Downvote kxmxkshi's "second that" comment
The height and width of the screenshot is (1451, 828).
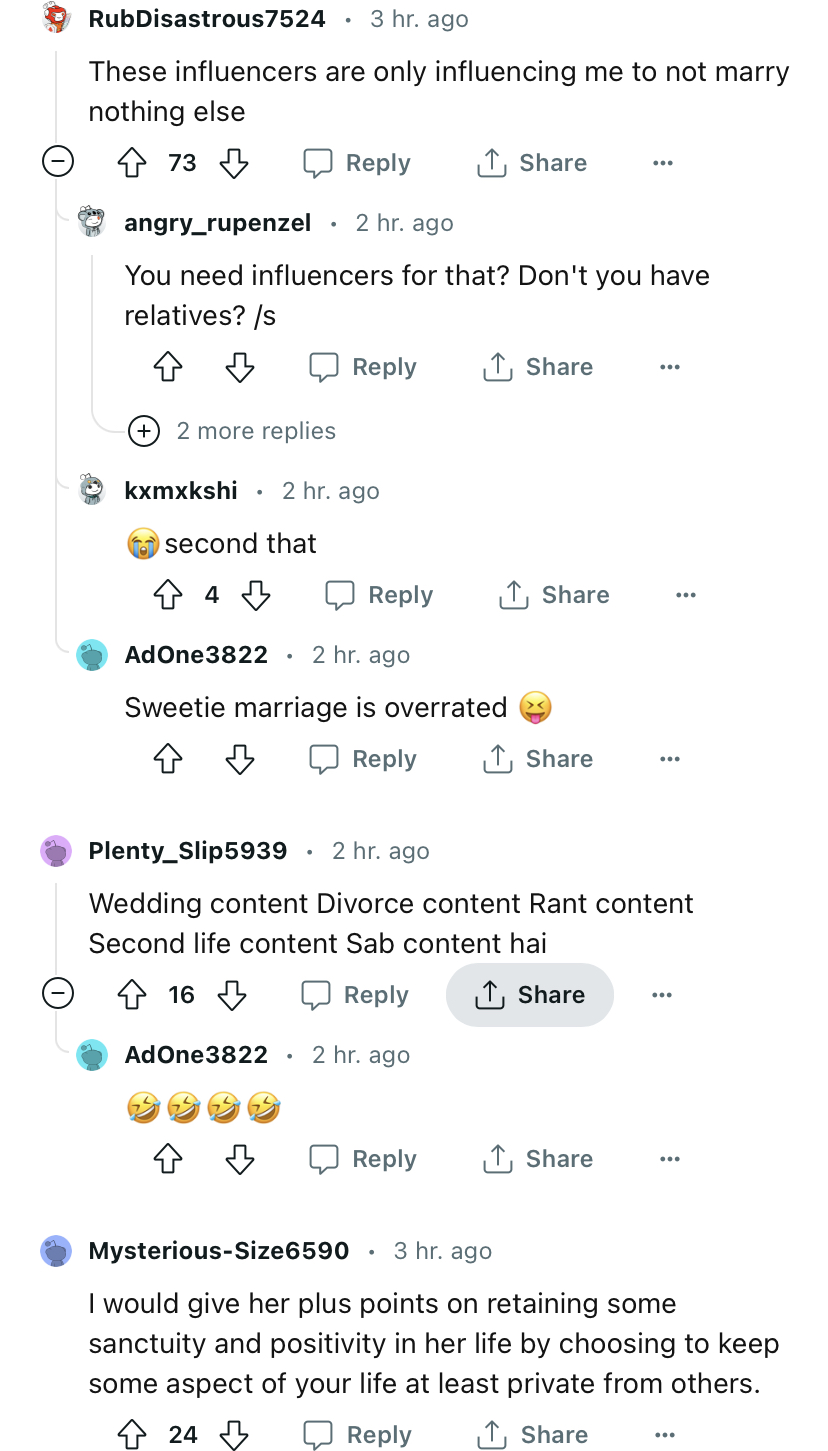[256, 595]
